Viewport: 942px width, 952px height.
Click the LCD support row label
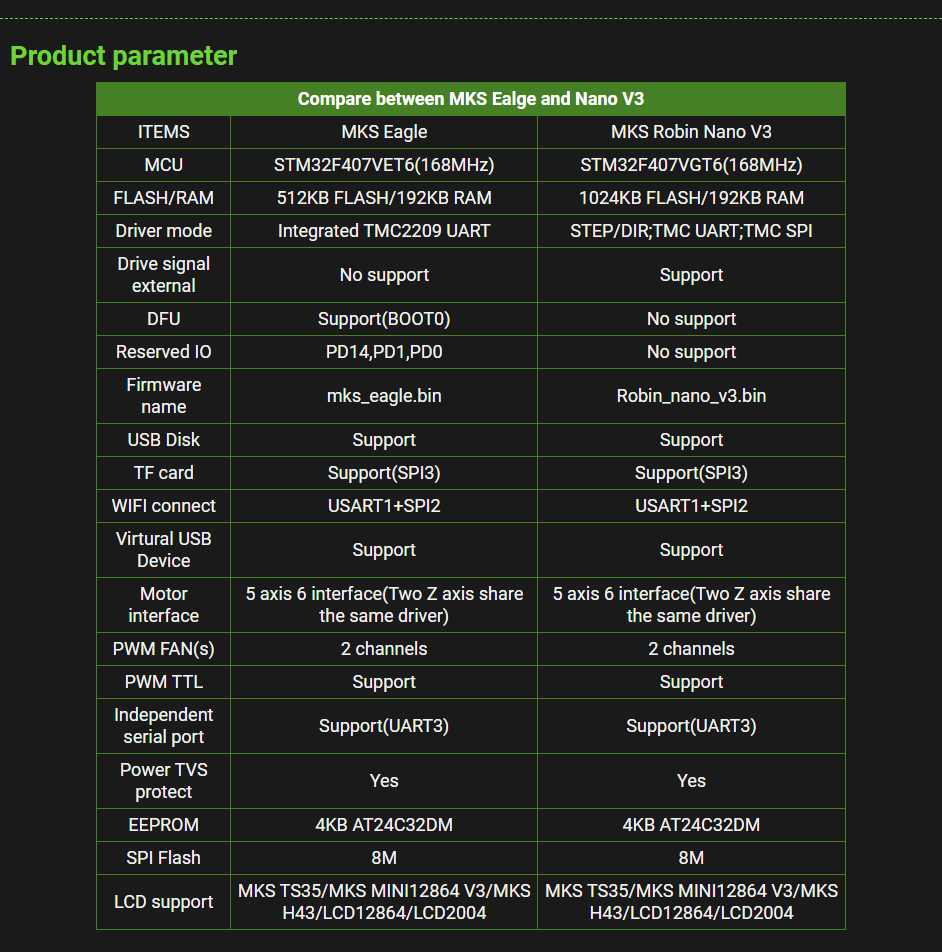[x=163, y=902]
